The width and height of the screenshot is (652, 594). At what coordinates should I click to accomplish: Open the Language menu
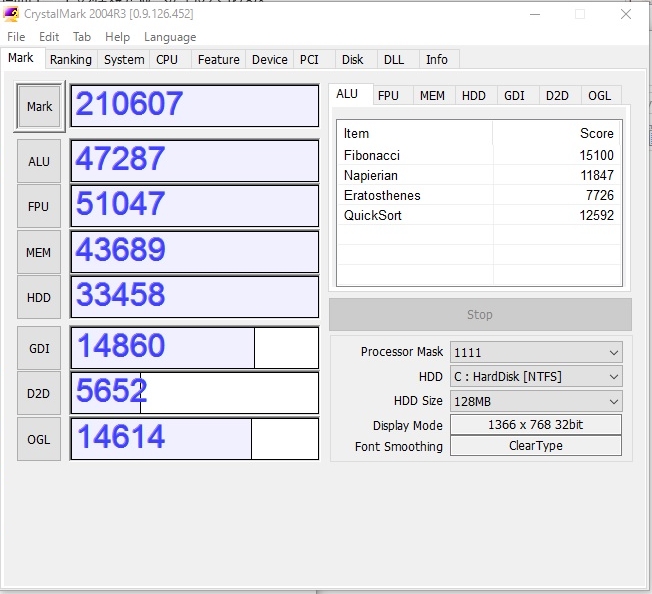(x=170, y=37)
